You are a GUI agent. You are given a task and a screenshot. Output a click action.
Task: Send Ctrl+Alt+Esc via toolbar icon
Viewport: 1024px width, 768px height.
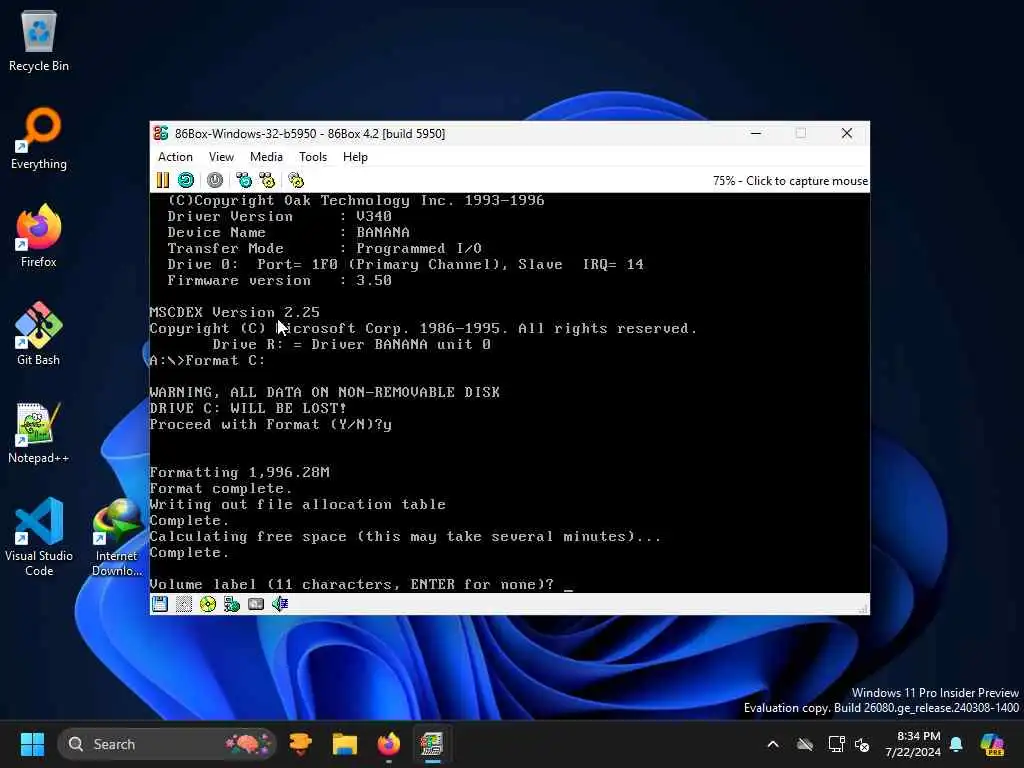(267, 180)
